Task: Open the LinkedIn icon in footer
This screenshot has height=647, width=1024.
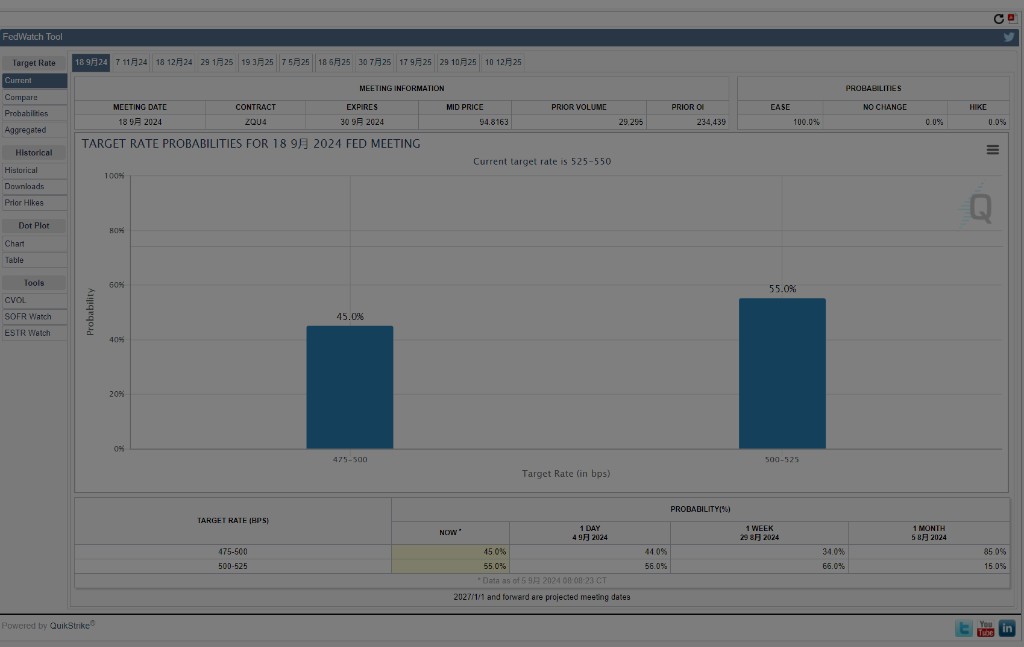Action: click(x=1007, y=628)
